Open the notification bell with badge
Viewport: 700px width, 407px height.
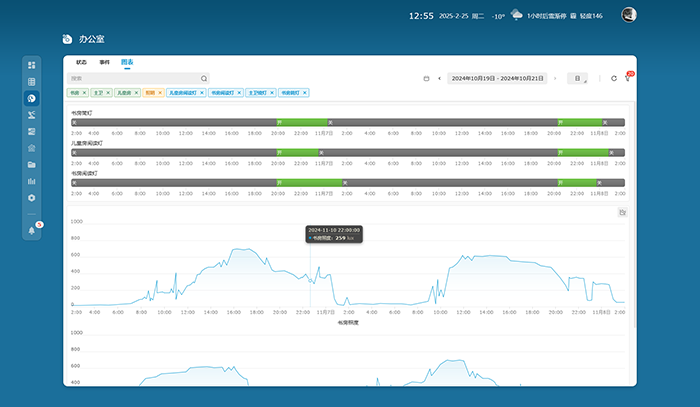(x=32, y=229)
